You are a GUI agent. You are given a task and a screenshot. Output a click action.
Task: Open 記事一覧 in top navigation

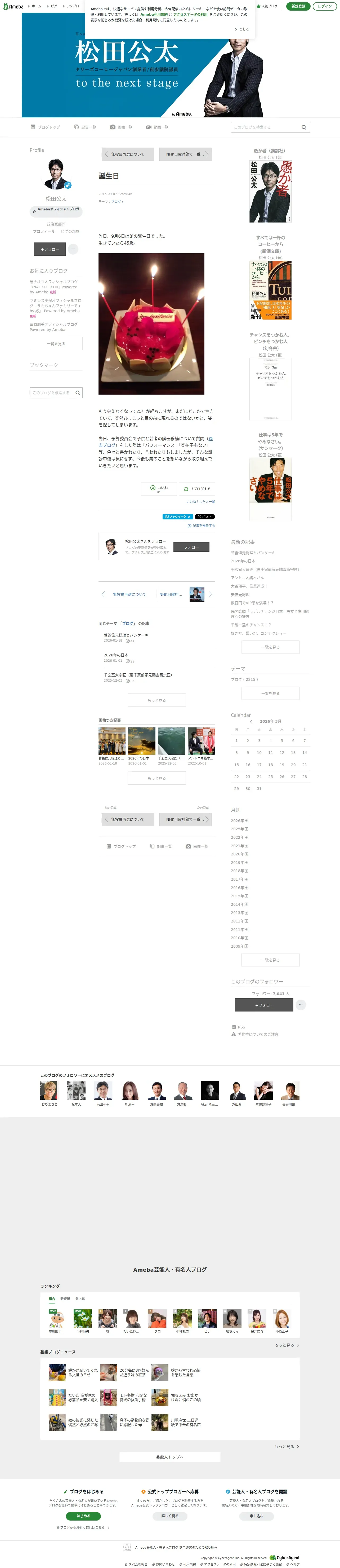coord(85,127)
